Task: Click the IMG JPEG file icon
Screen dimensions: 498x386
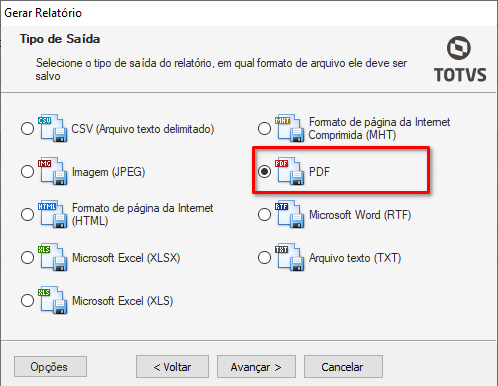Action: tap(53, 171)
